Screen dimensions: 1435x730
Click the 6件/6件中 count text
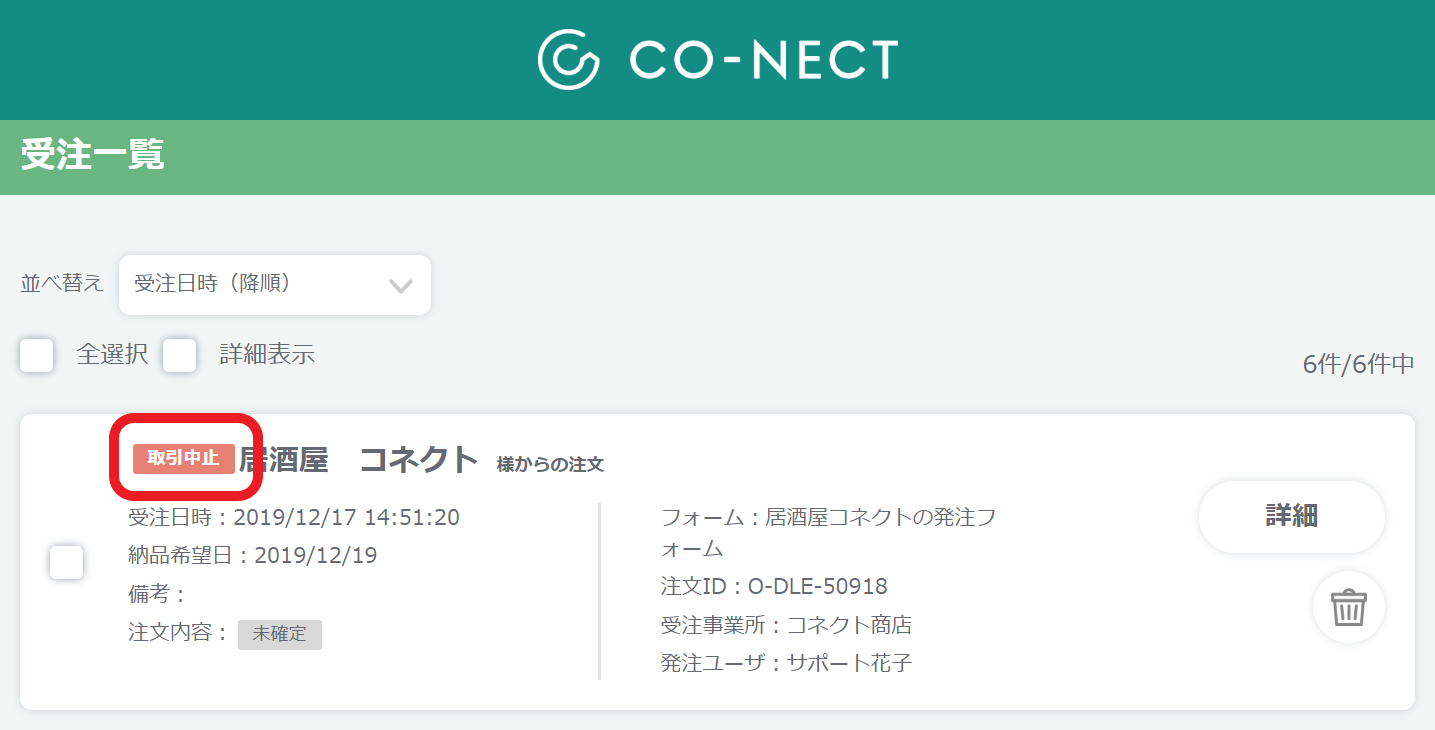click(1358, 365)
